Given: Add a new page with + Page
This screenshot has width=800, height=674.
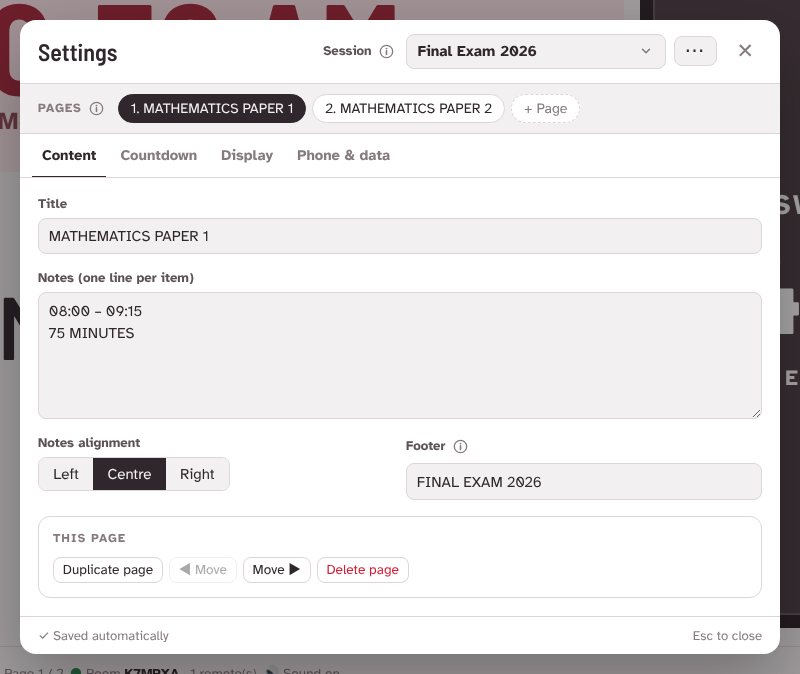Looking at the screenshot, I should tap(545, 109).
